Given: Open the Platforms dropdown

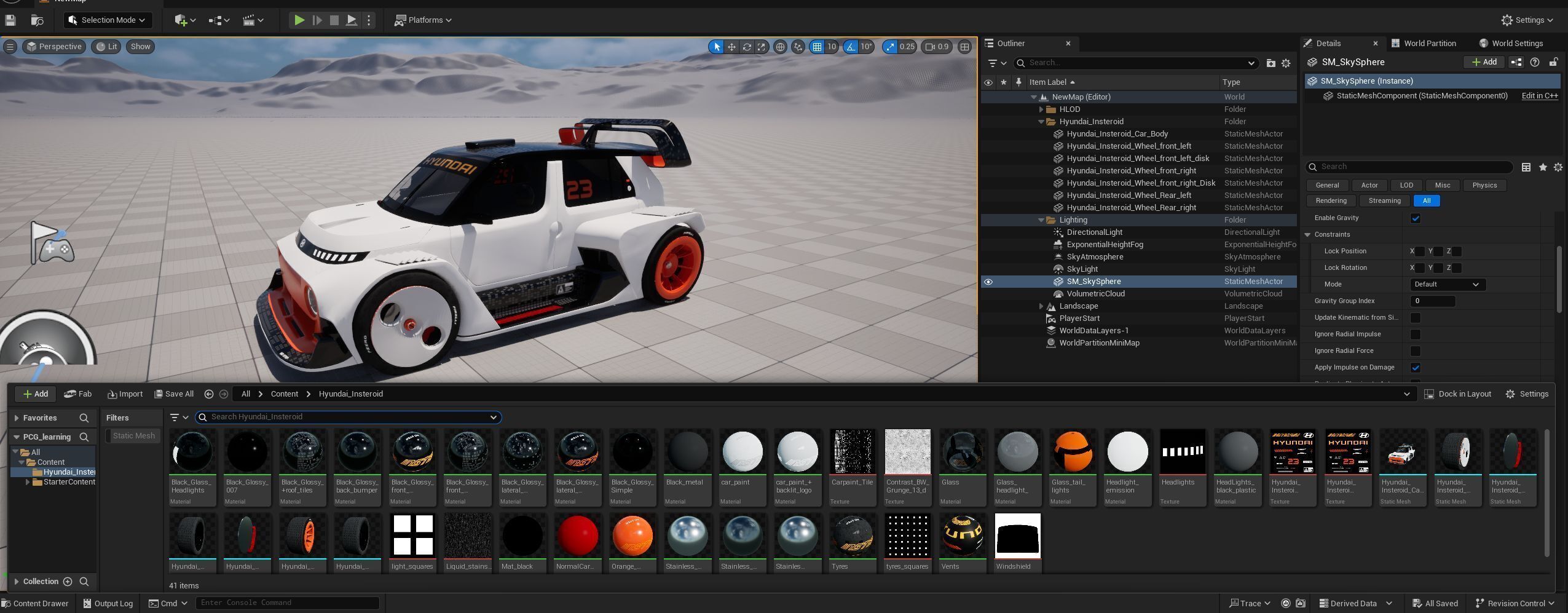Looking at the screenshot, I should click(423, 20).
